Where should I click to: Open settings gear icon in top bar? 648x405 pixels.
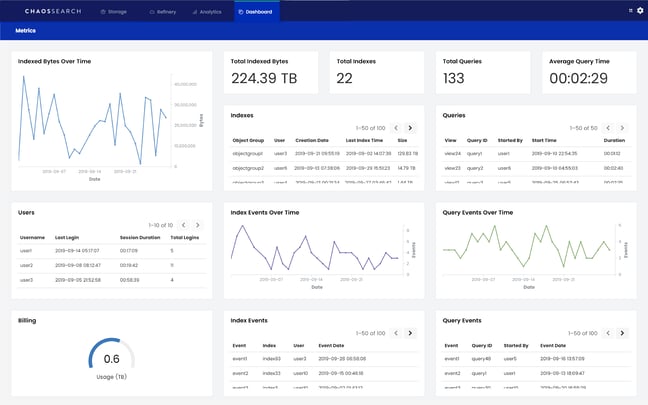pyautogui.click(x=640, y=11)
